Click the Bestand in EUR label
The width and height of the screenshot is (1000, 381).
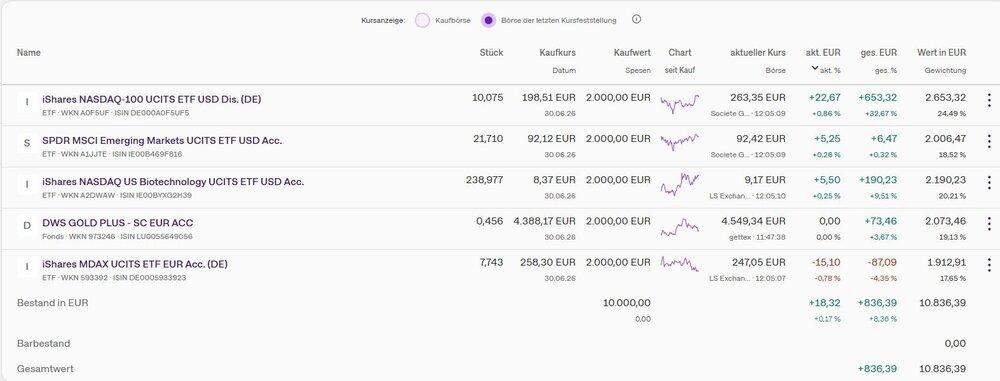point(52,303)
